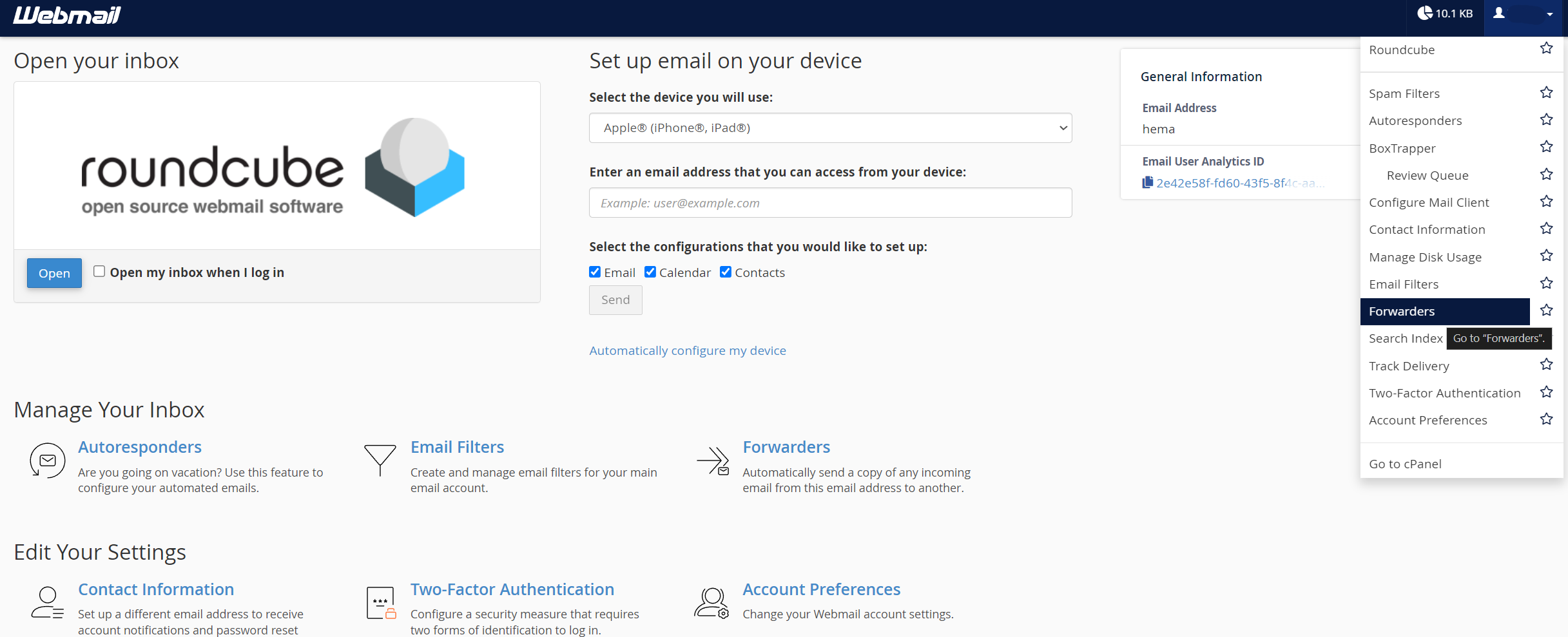Follow Automatically configure my device link
Screen dimensions: 1568x637
tap(688, 350)
